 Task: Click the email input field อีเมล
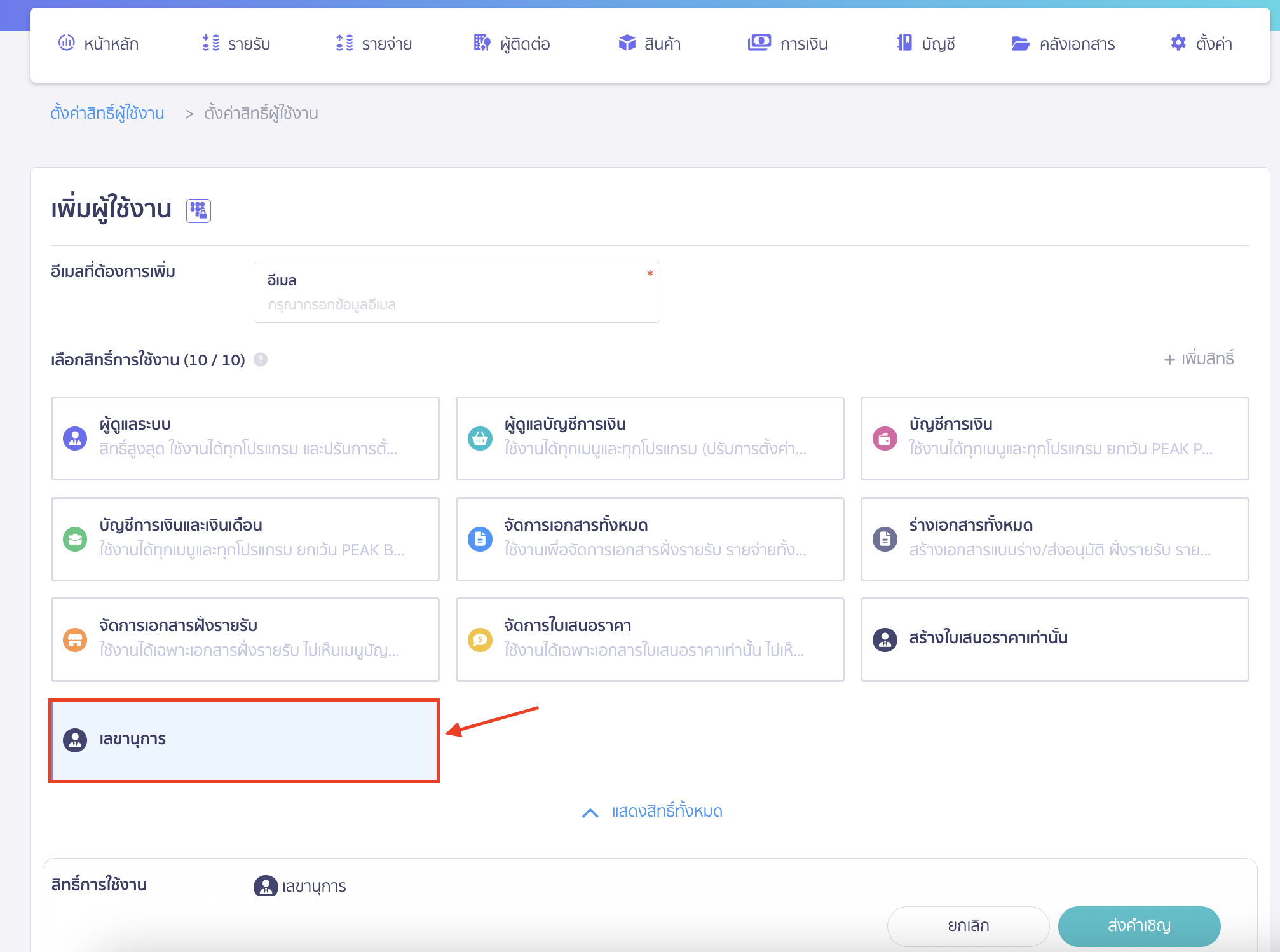456,304
